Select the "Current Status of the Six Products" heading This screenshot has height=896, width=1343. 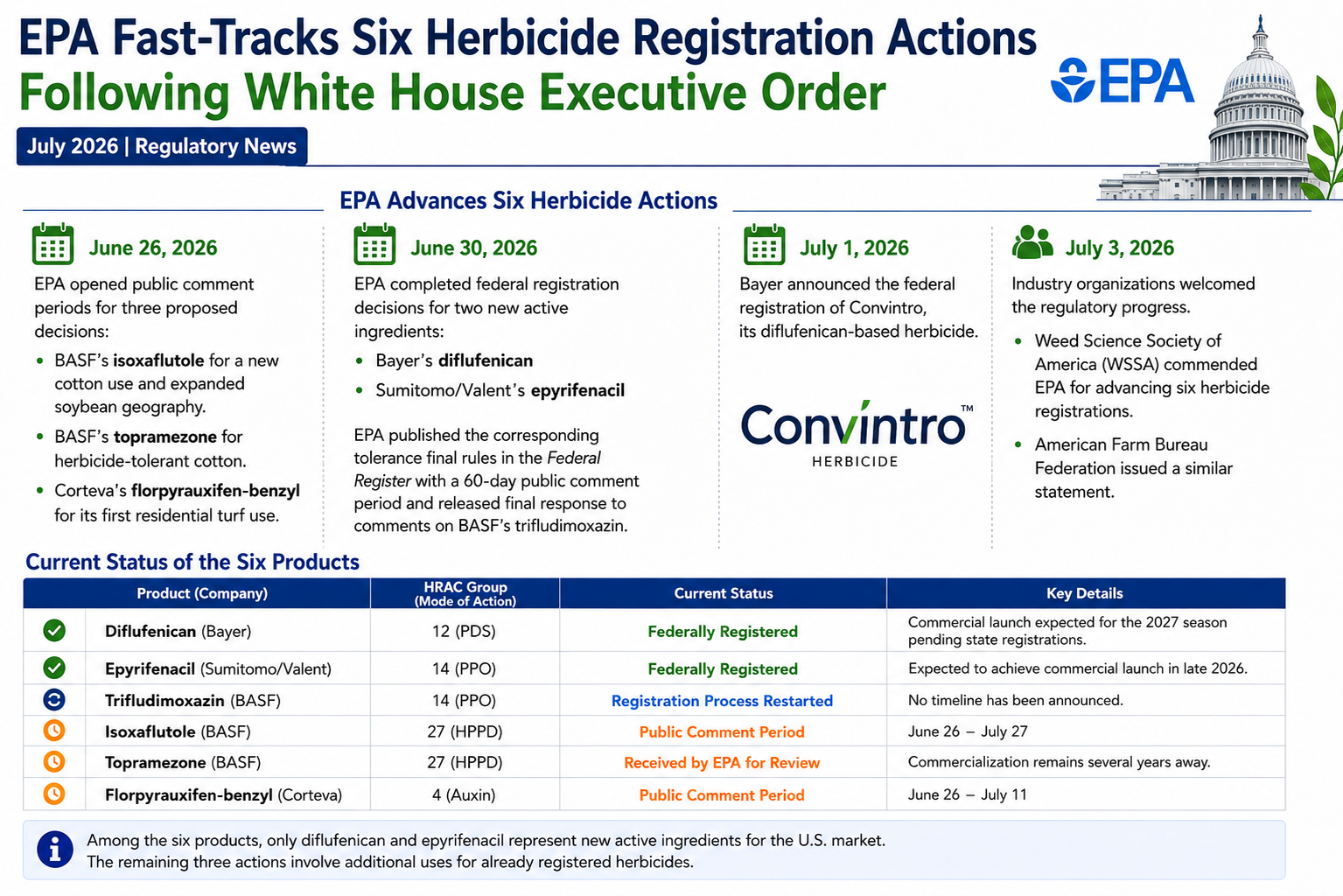point(192,562)
